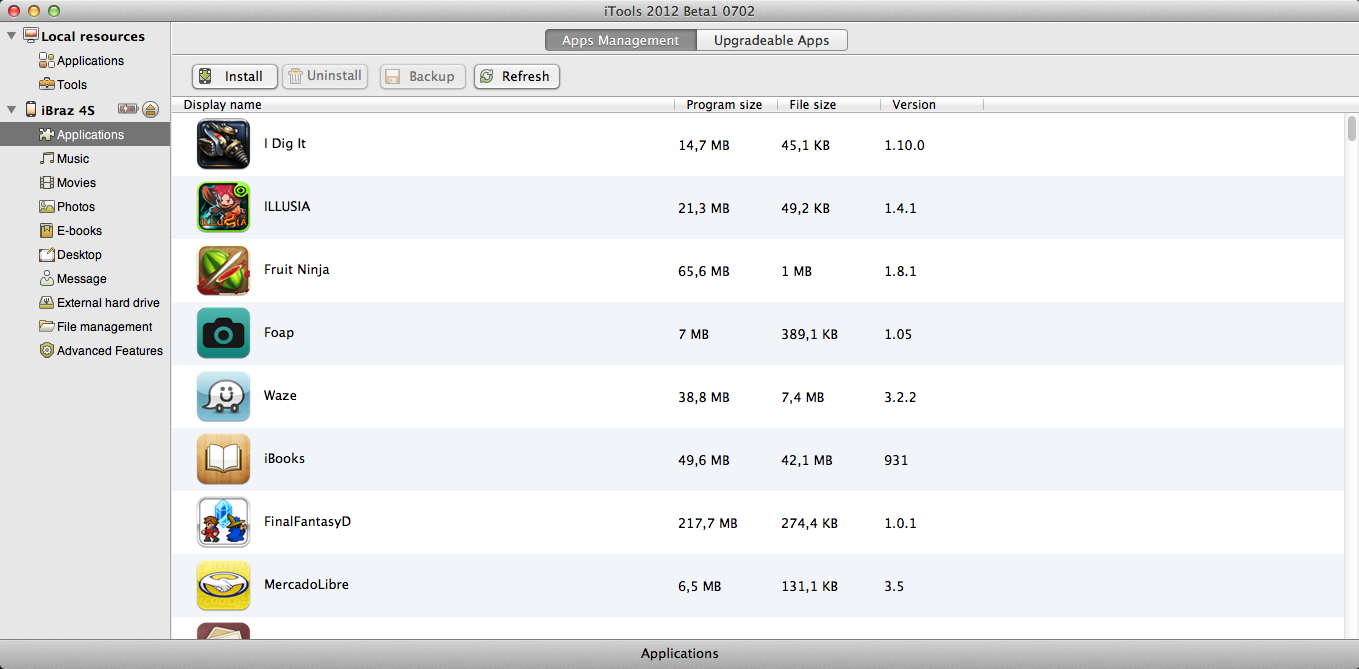Click version 931 cell

(x=896, y=460)
